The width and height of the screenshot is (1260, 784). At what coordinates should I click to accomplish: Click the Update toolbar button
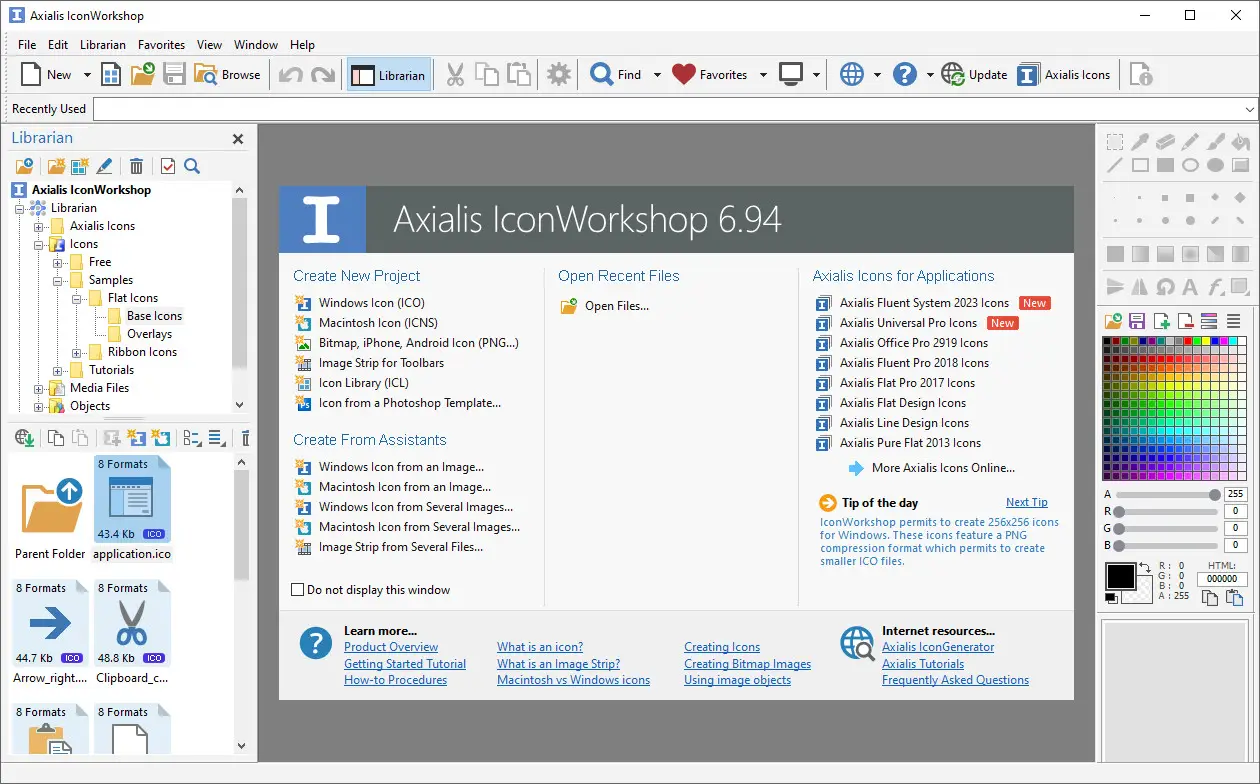coord(974,75)
